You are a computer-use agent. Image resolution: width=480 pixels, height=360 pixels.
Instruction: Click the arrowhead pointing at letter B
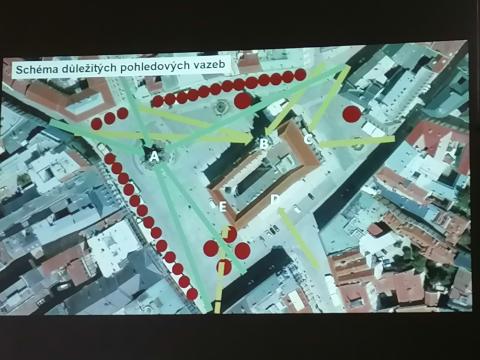pyautogui.click(x=248, y=139)
